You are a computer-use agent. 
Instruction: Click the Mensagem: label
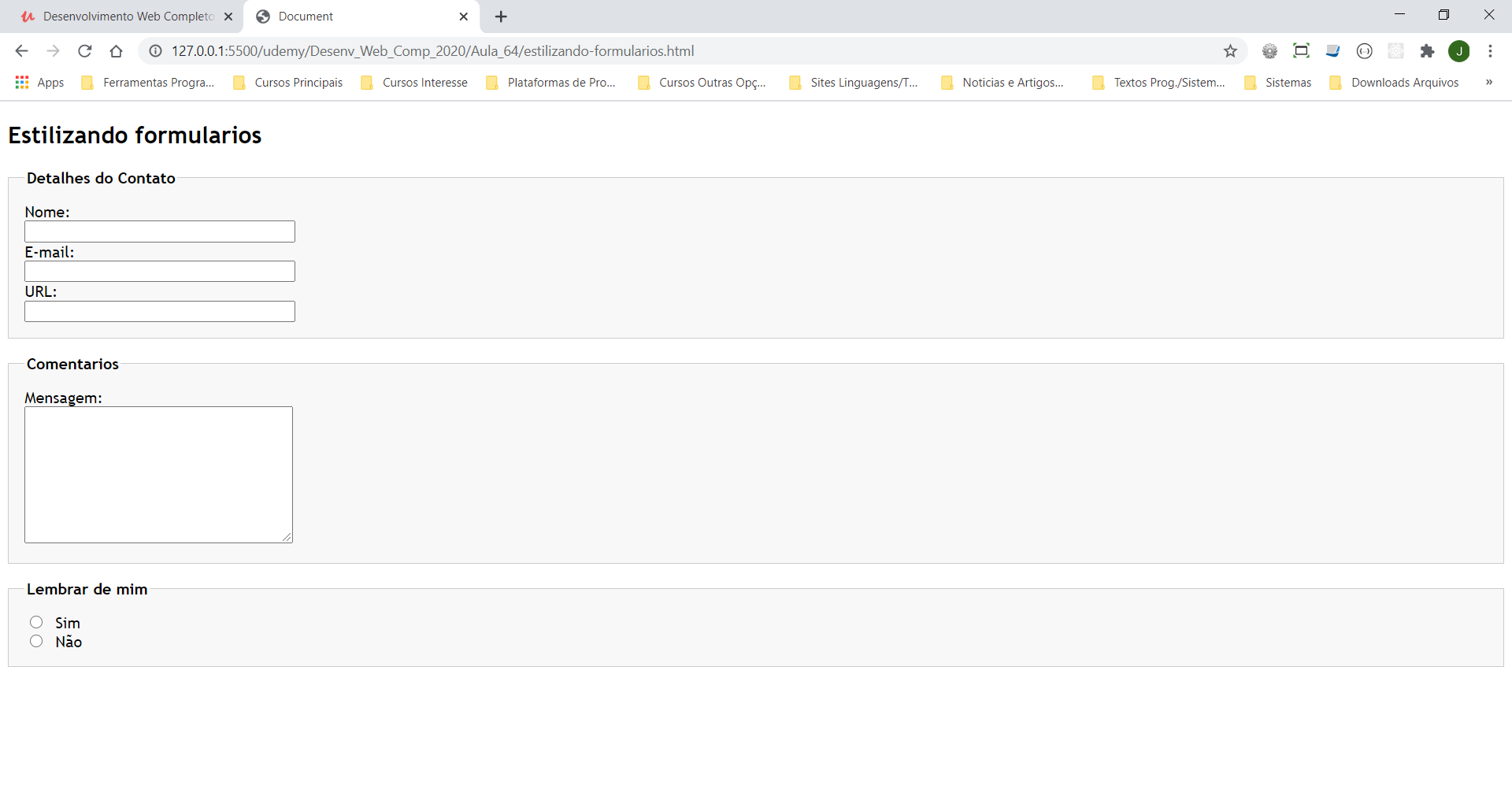coord(63,398)
